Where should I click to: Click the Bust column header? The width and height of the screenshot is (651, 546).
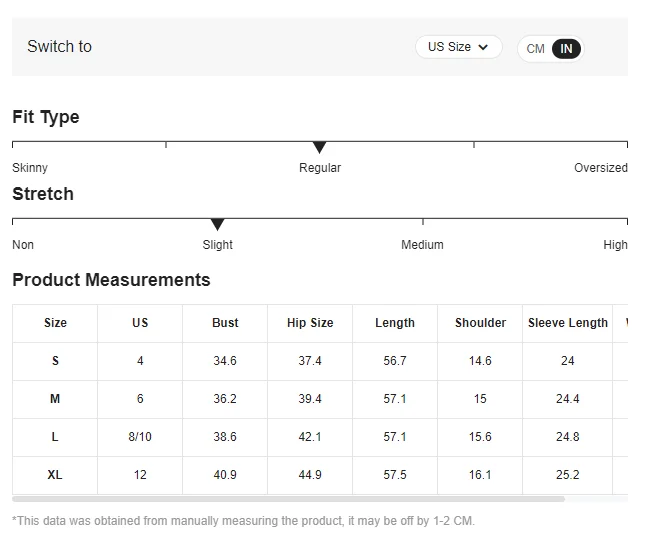pyautogui.click(x=225, y=323)
